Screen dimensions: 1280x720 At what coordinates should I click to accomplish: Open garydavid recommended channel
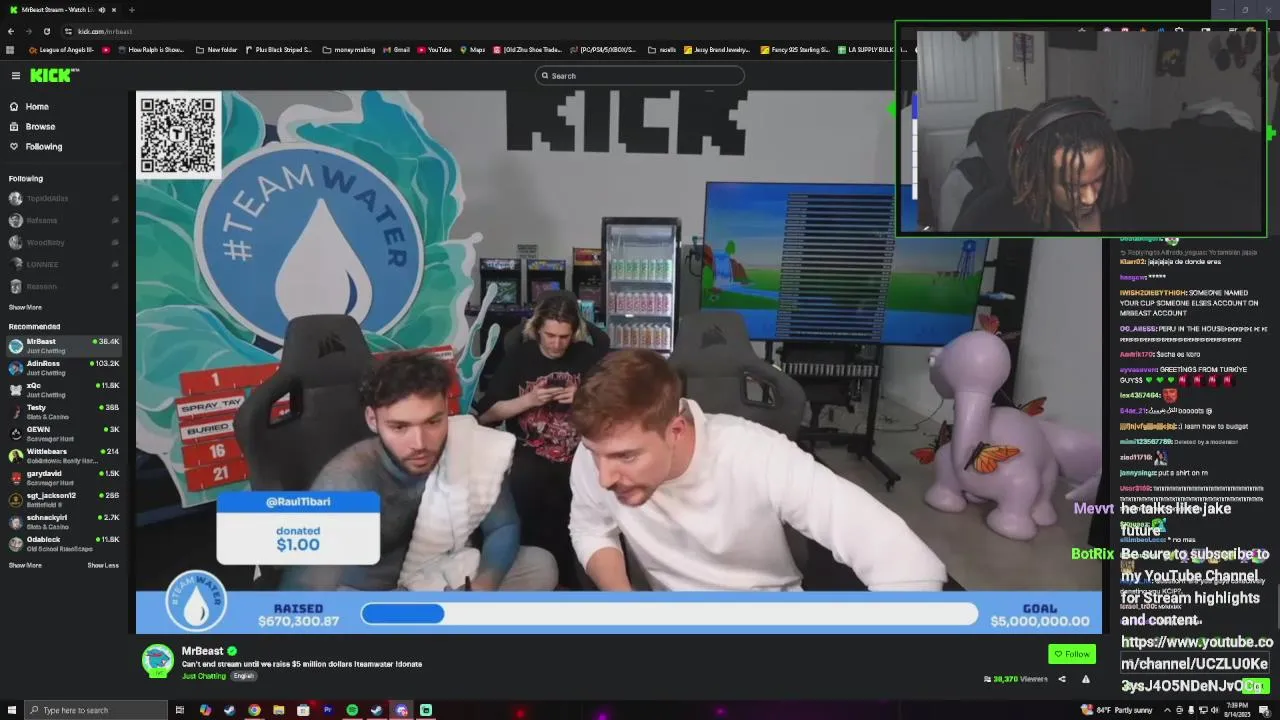[64, 477]
